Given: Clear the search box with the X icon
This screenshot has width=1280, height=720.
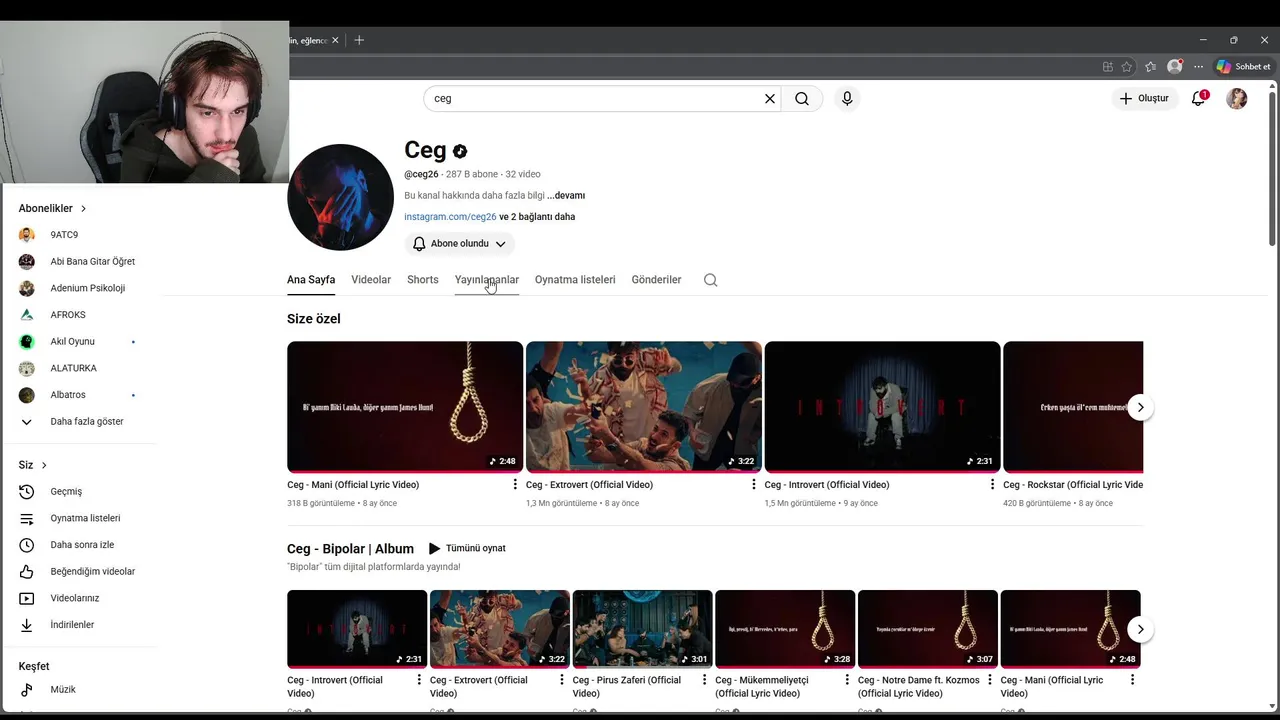Looking at the screenshot, I should pyautogui.click(x=770, y=99).
